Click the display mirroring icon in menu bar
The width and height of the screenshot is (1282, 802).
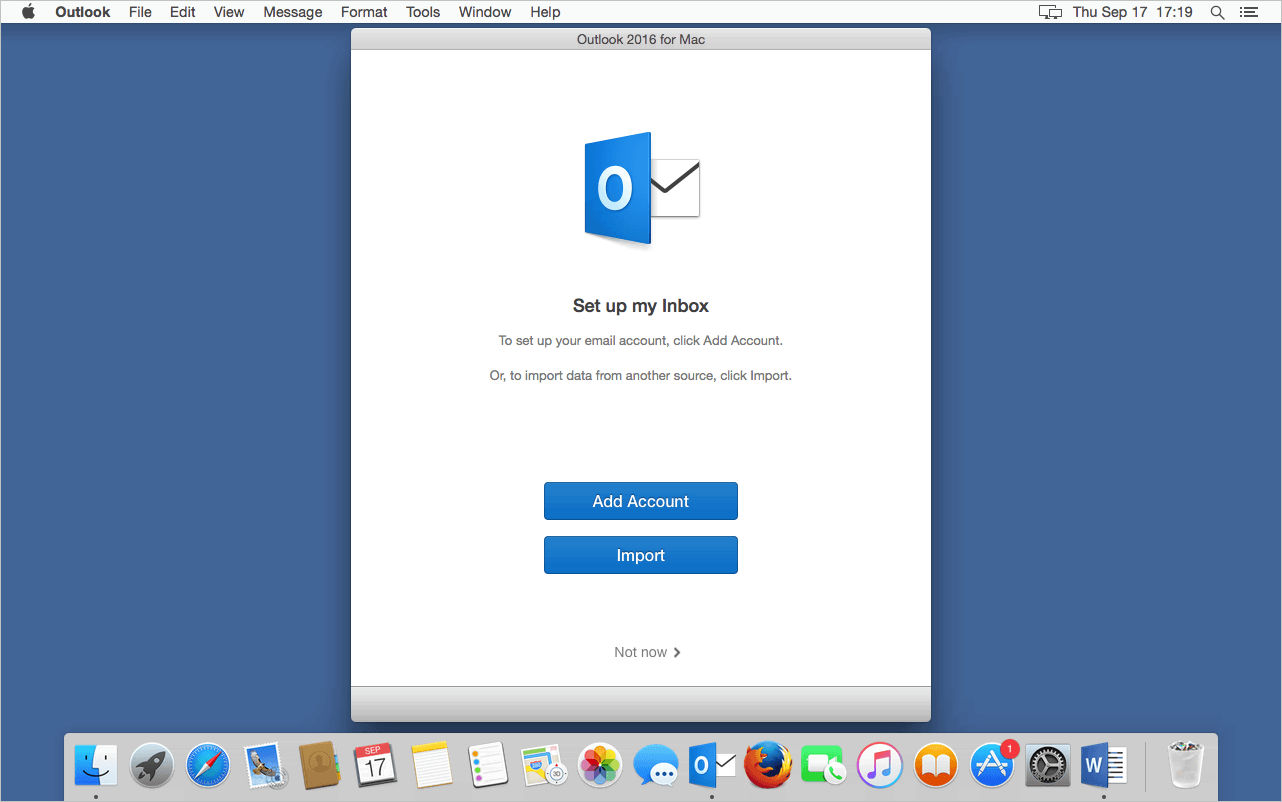(1050, 12)
